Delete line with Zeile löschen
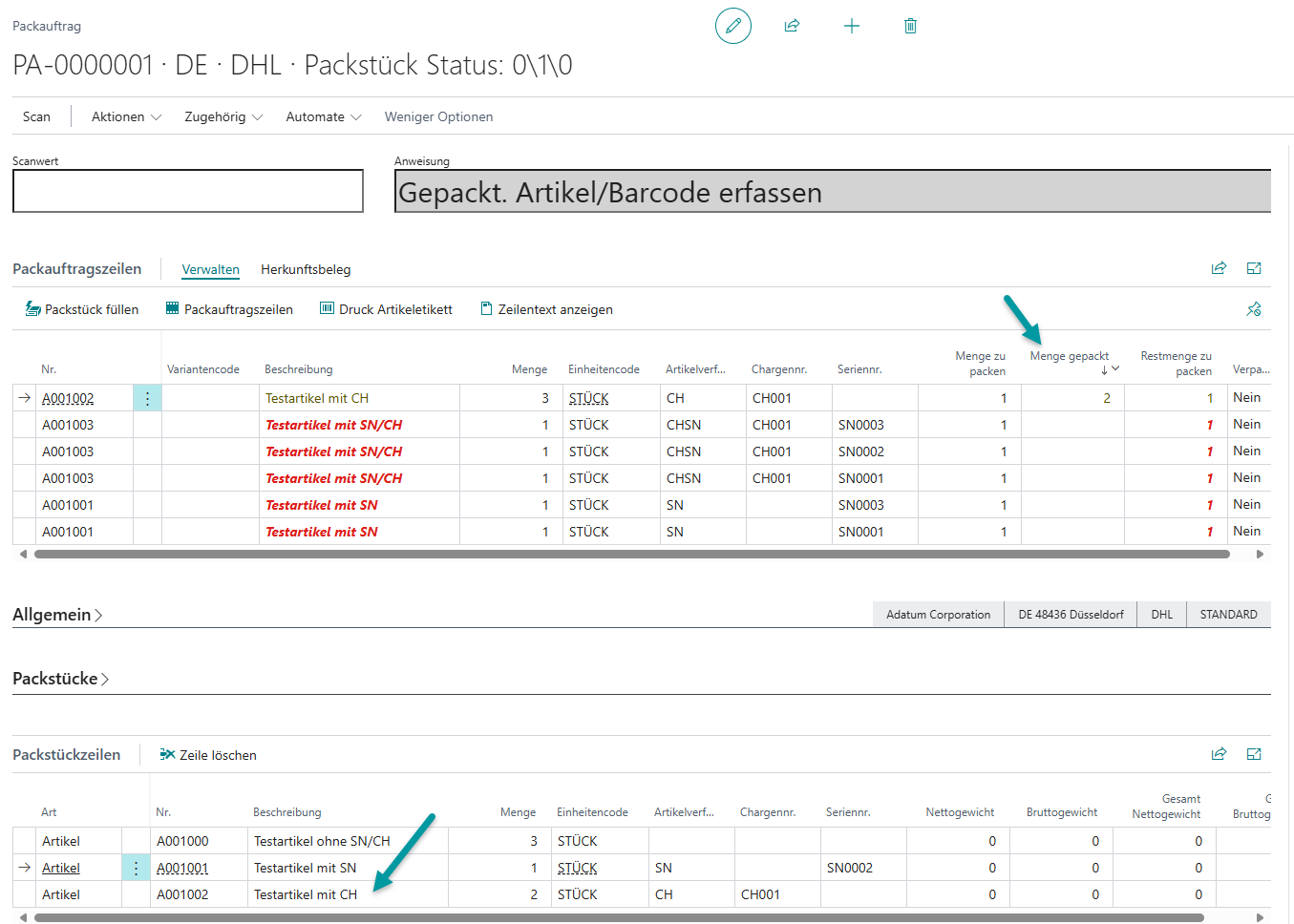1294x924 pixels. click(x=208, y=755)
